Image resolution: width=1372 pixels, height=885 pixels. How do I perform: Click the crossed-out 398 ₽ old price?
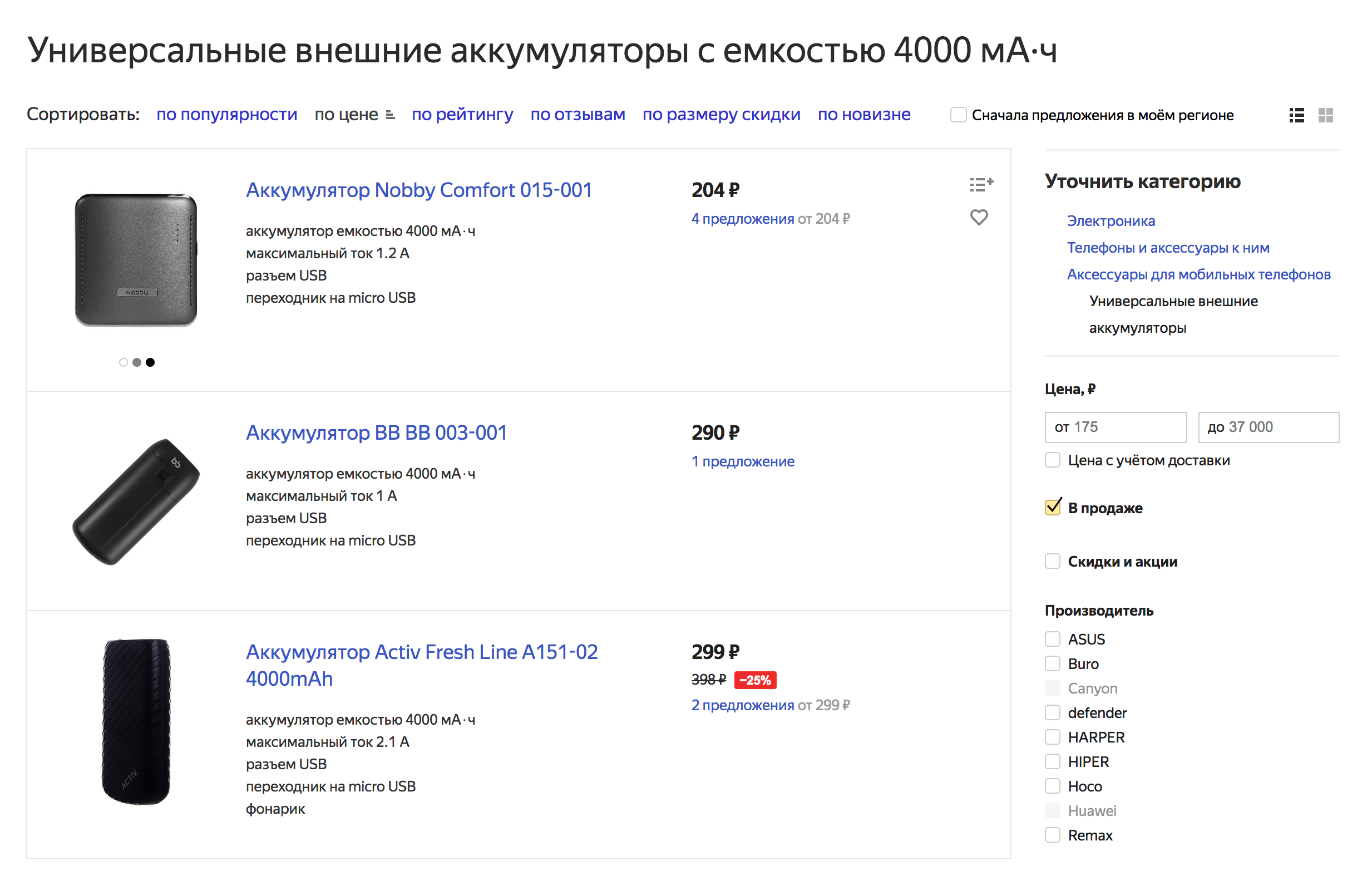point(708,680)
